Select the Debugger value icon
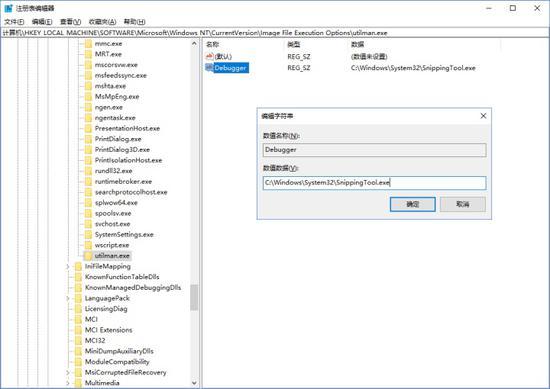550x389 pixels. point(209,67)
